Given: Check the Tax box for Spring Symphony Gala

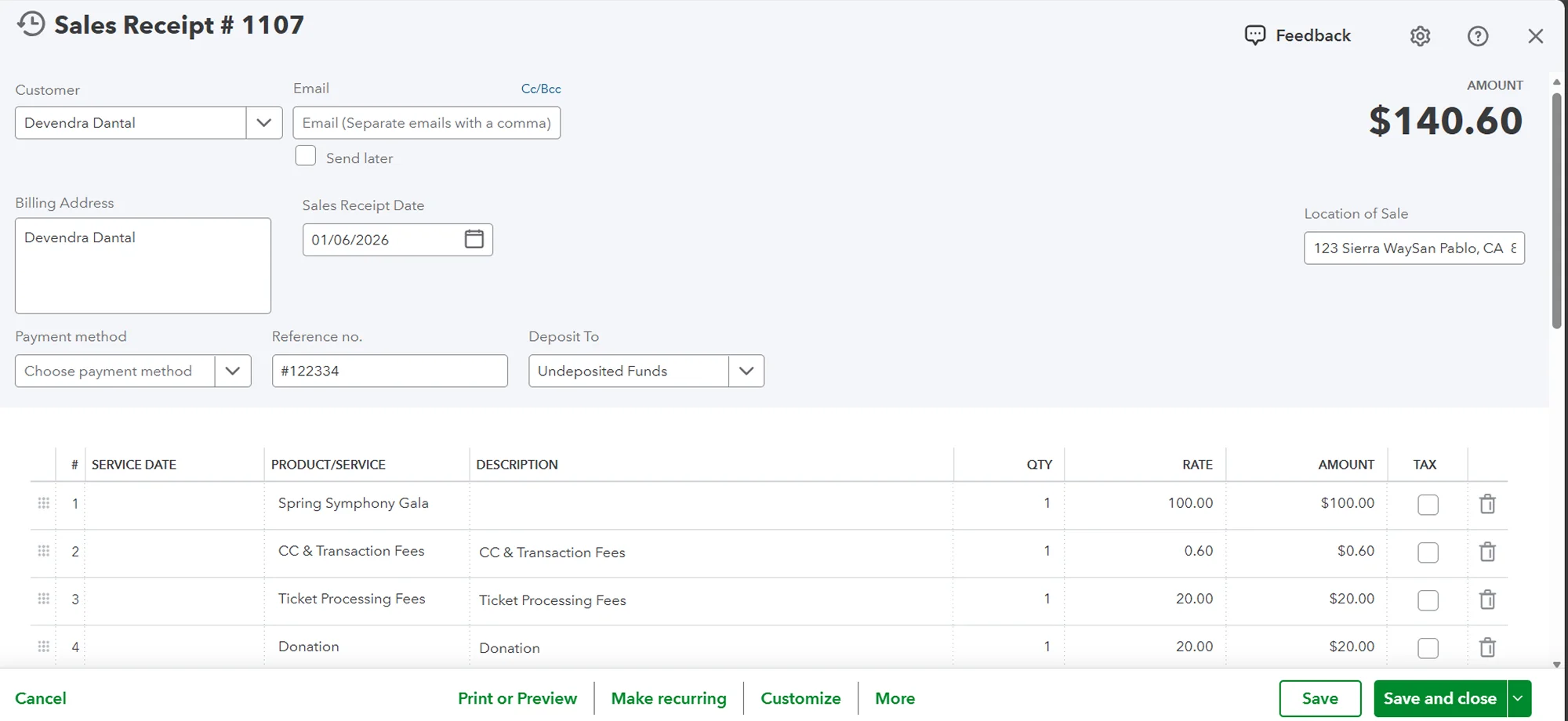Looking at the screenshot, I should pyautogui.click(x=1427, y=505).
